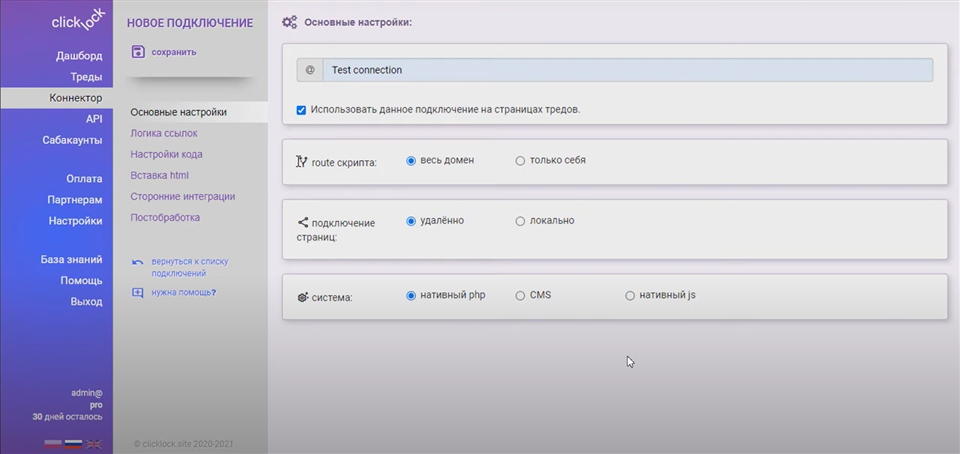Screen dimensions: 960x454
Task: Click the route скрипта branch icon
Action: [x=301, y=162]
